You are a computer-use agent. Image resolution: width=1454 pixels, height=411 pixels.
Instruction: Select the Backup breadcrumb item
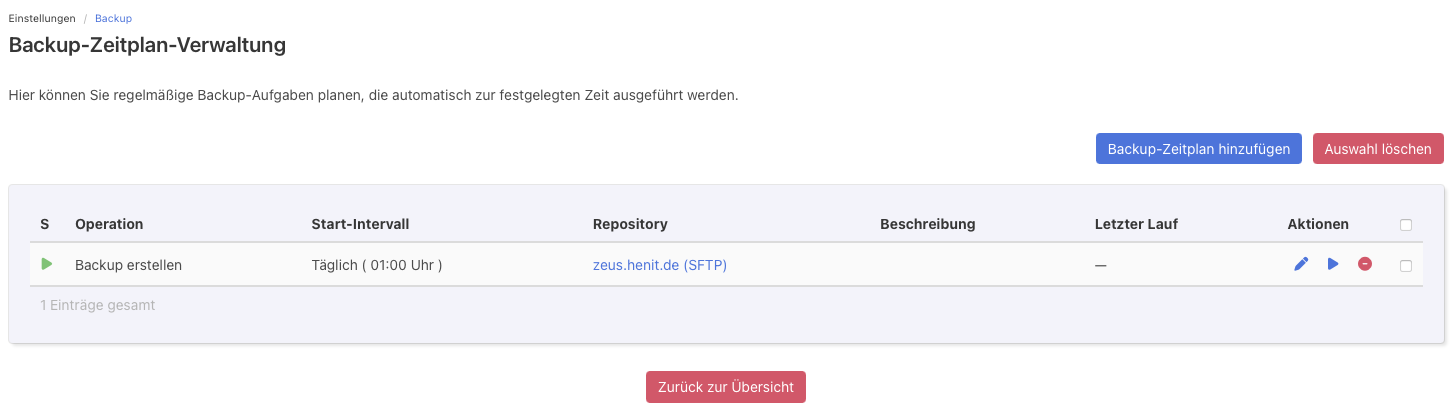click(x=113, y=18)
